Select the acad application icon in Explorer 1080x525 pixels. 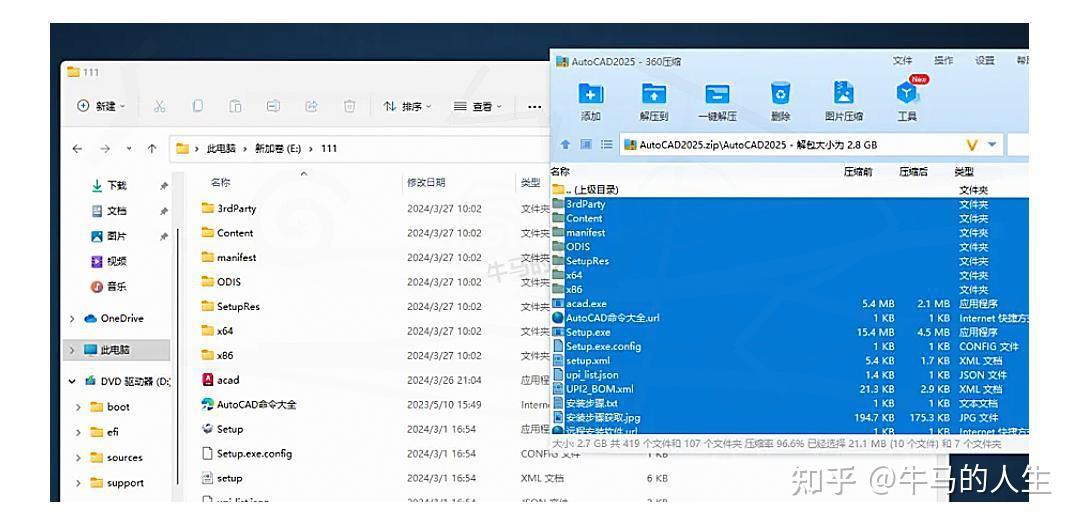[207, 380]
